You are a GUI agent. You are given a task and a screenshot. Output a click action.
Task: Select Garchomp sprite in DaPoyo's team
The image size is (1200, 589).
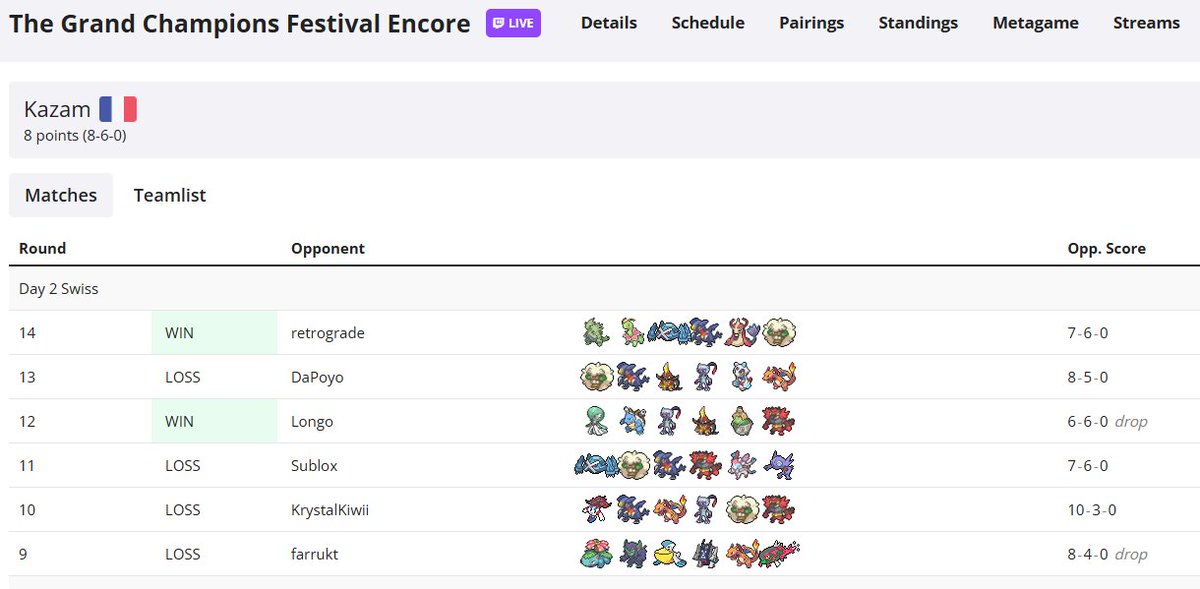[x=633, y=377]
